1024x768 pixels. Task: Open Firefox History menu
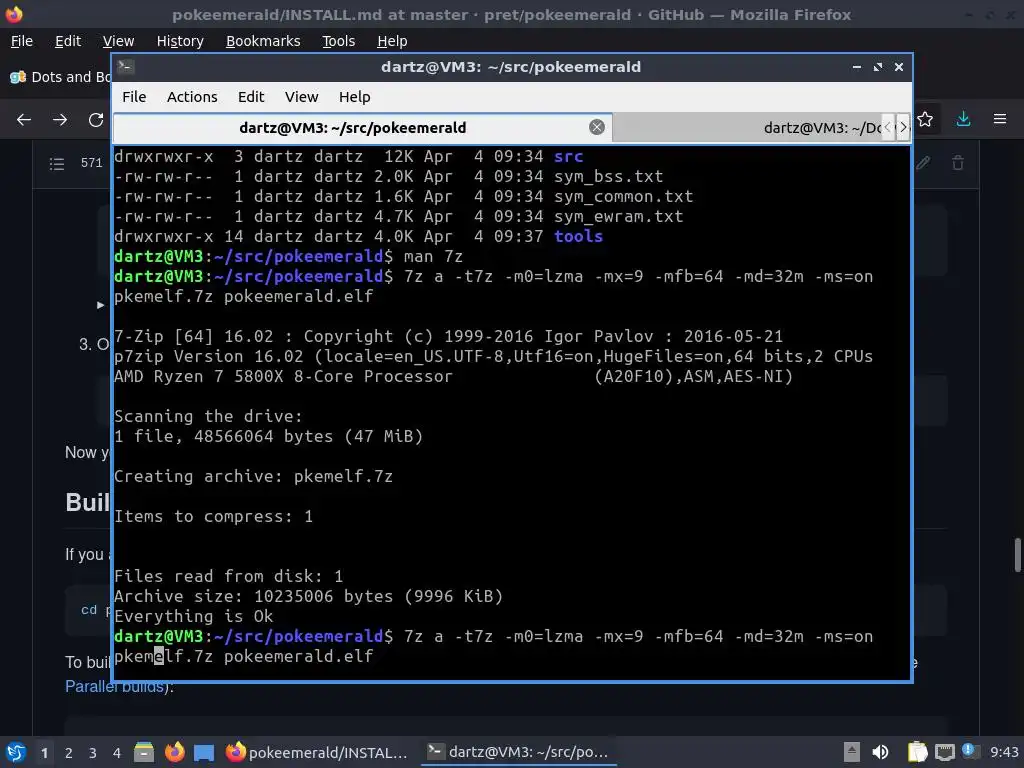click(x=180, y=41)
